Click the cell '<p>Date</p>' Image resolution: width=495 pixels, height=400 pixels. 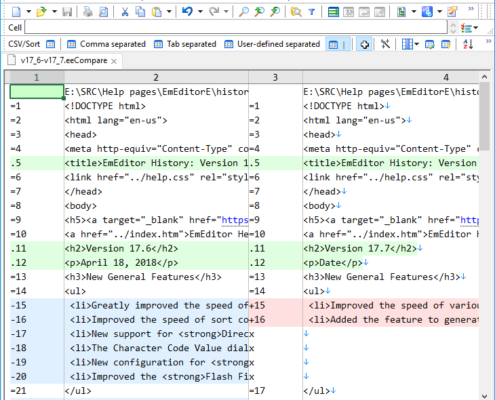(x=391, y=263)
